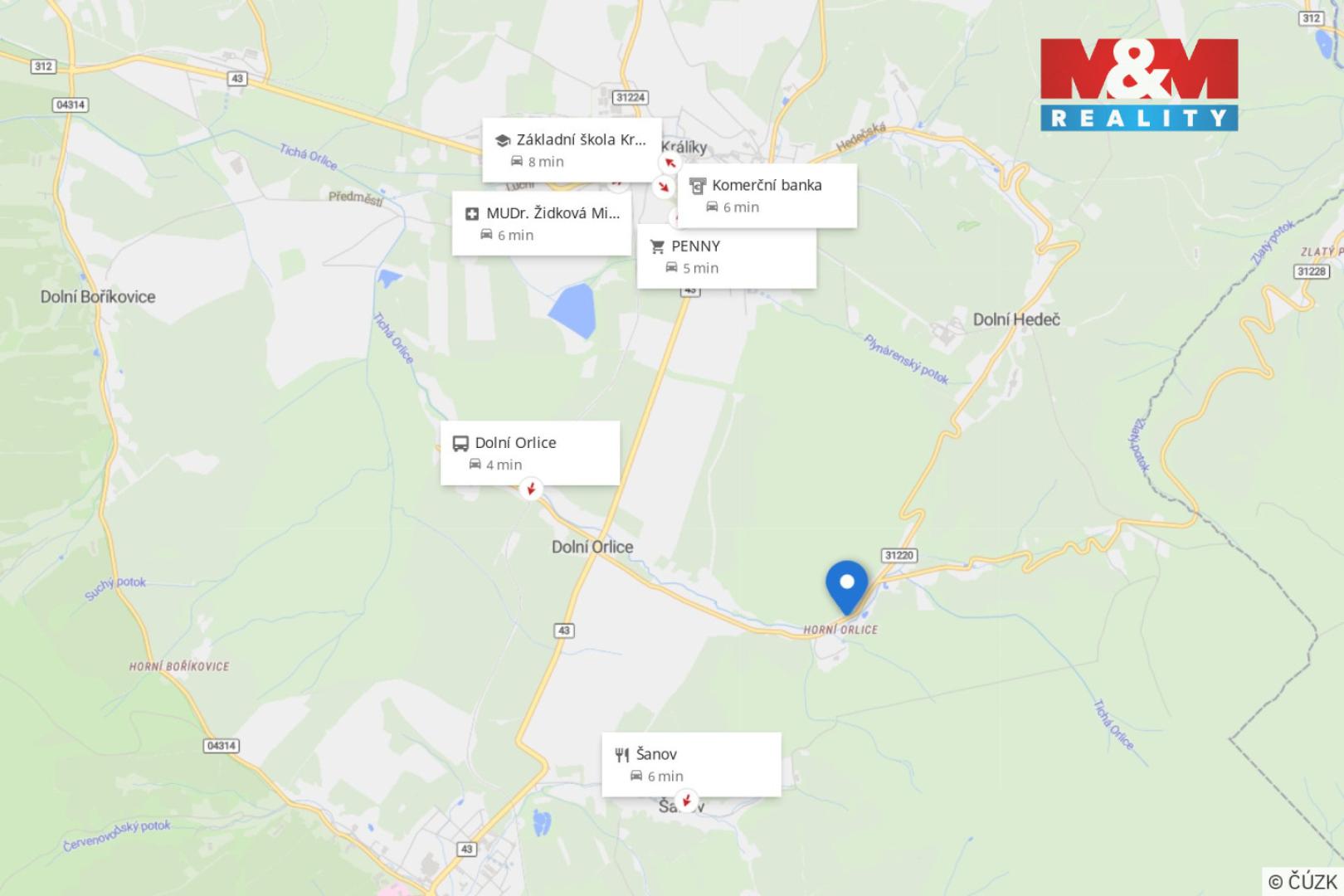Open the Šanov 6 min card
The image size is (1344, 896).
[691, 764]
